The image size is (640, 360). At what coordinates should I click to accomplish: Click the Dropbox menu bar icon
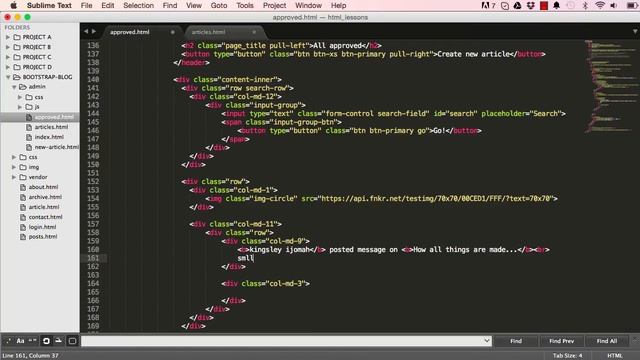pyautogui.click(x=531, y=5)
